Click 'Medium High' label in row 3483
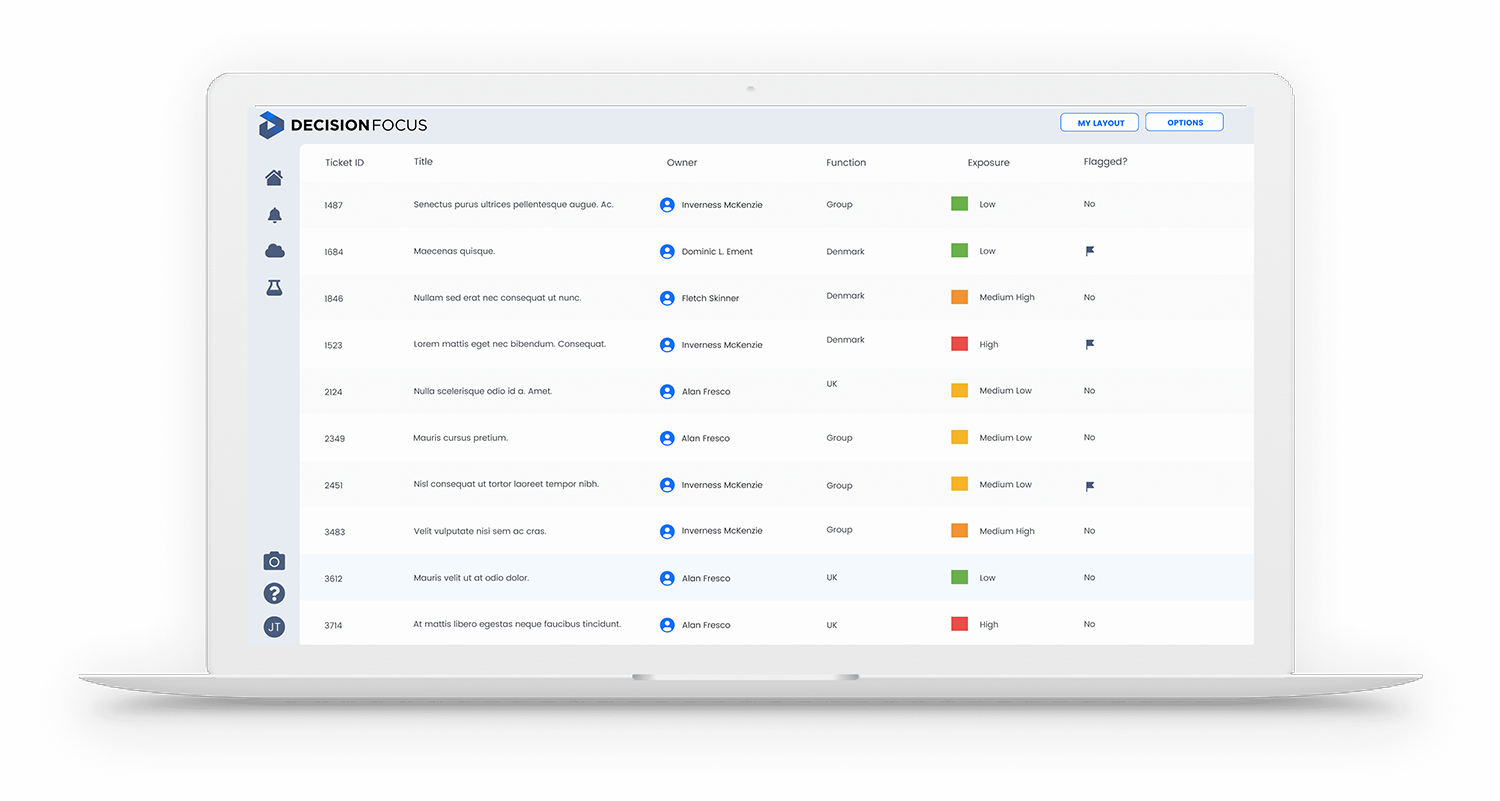 (1007, 531)
